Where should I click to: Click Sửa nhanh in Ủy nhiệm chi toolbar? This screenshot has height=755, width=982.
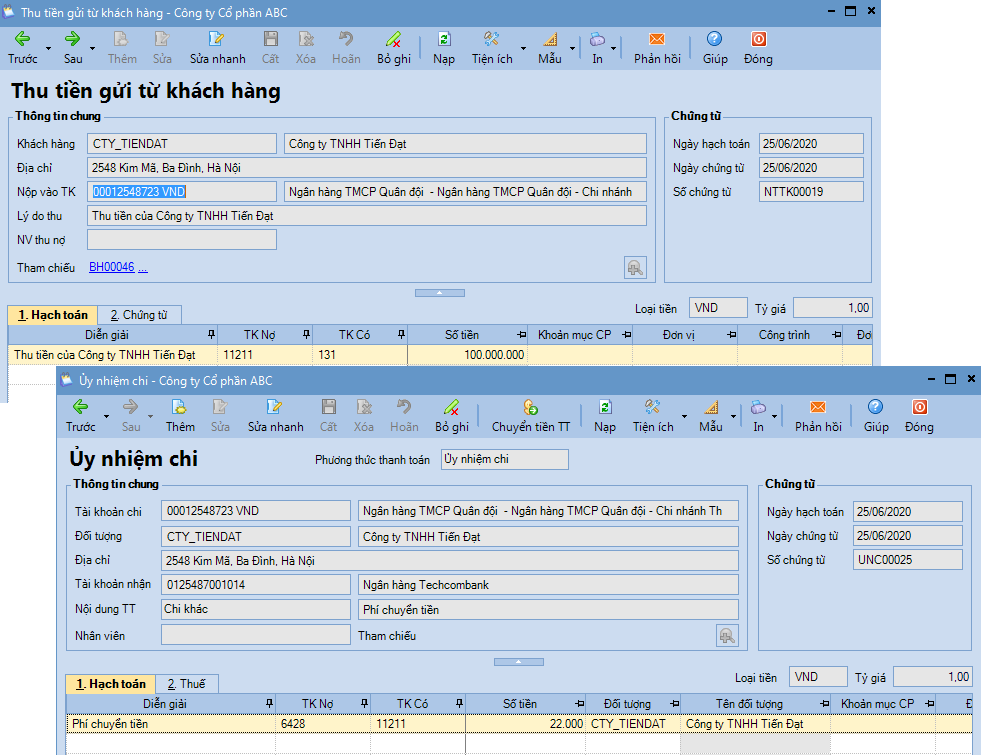[x=275, y=416]
